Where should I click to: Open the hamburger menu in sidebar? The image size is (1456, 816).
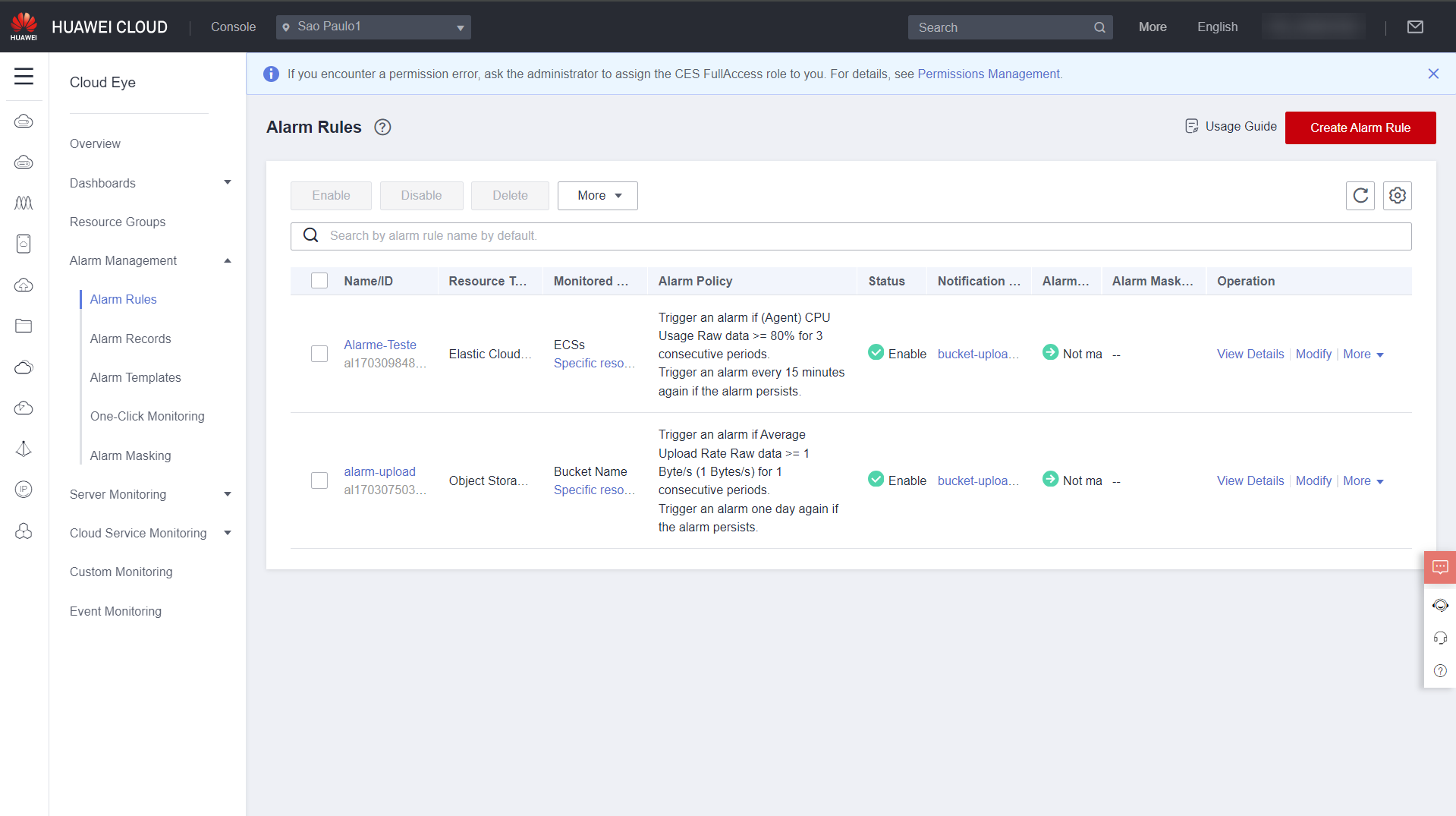pos(24,76)
